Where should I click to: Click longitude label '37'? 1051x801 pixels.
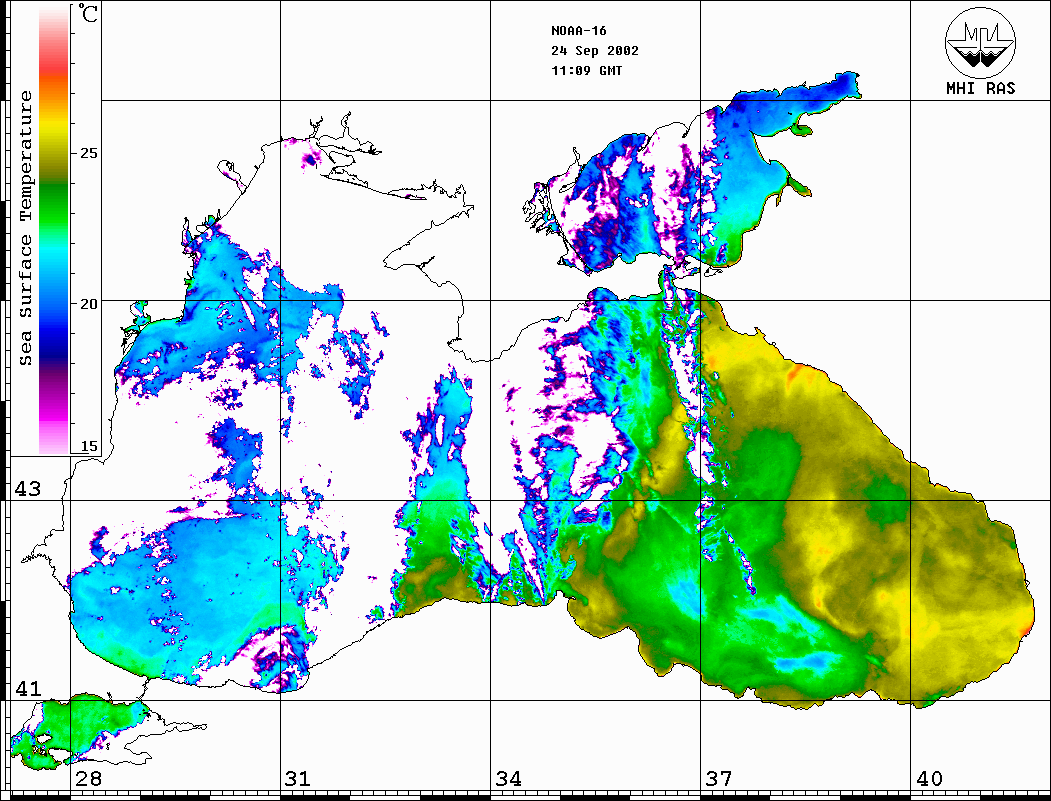719,778
